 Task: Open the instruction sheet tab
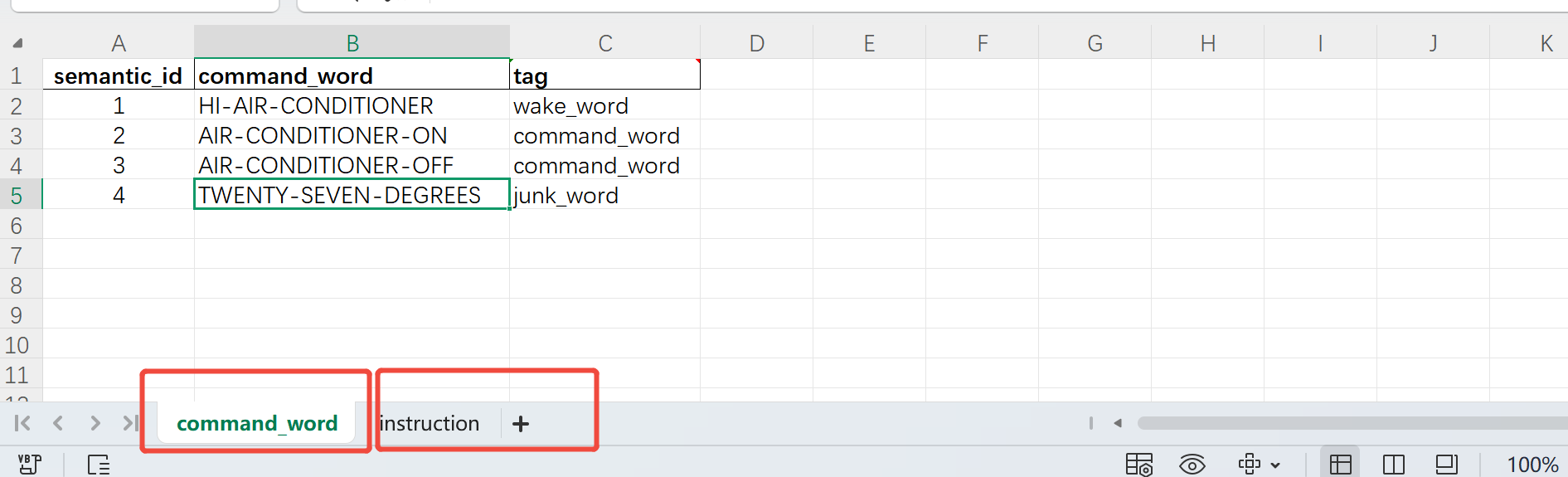430,424
